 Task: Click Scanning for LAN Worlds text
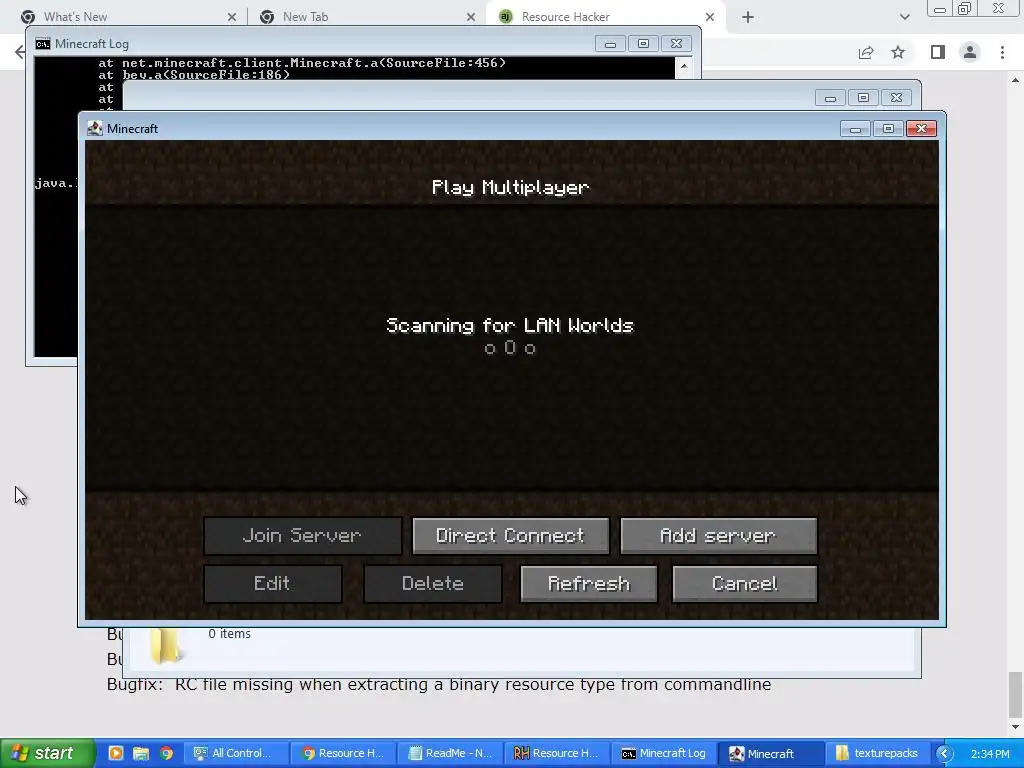tap(510, 325)
